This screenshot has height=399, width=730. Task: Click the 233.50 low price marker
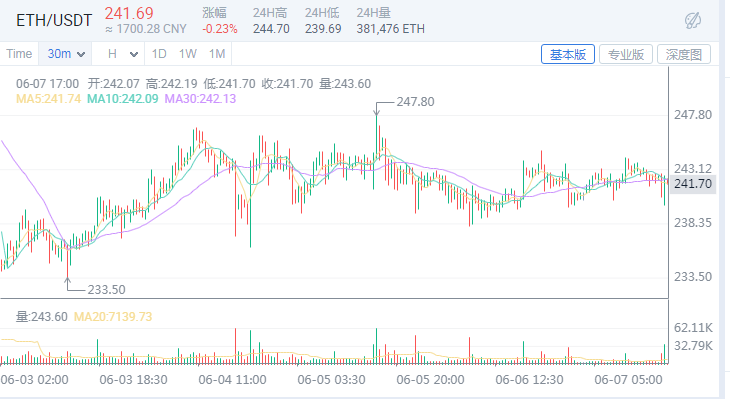[106, 290]
